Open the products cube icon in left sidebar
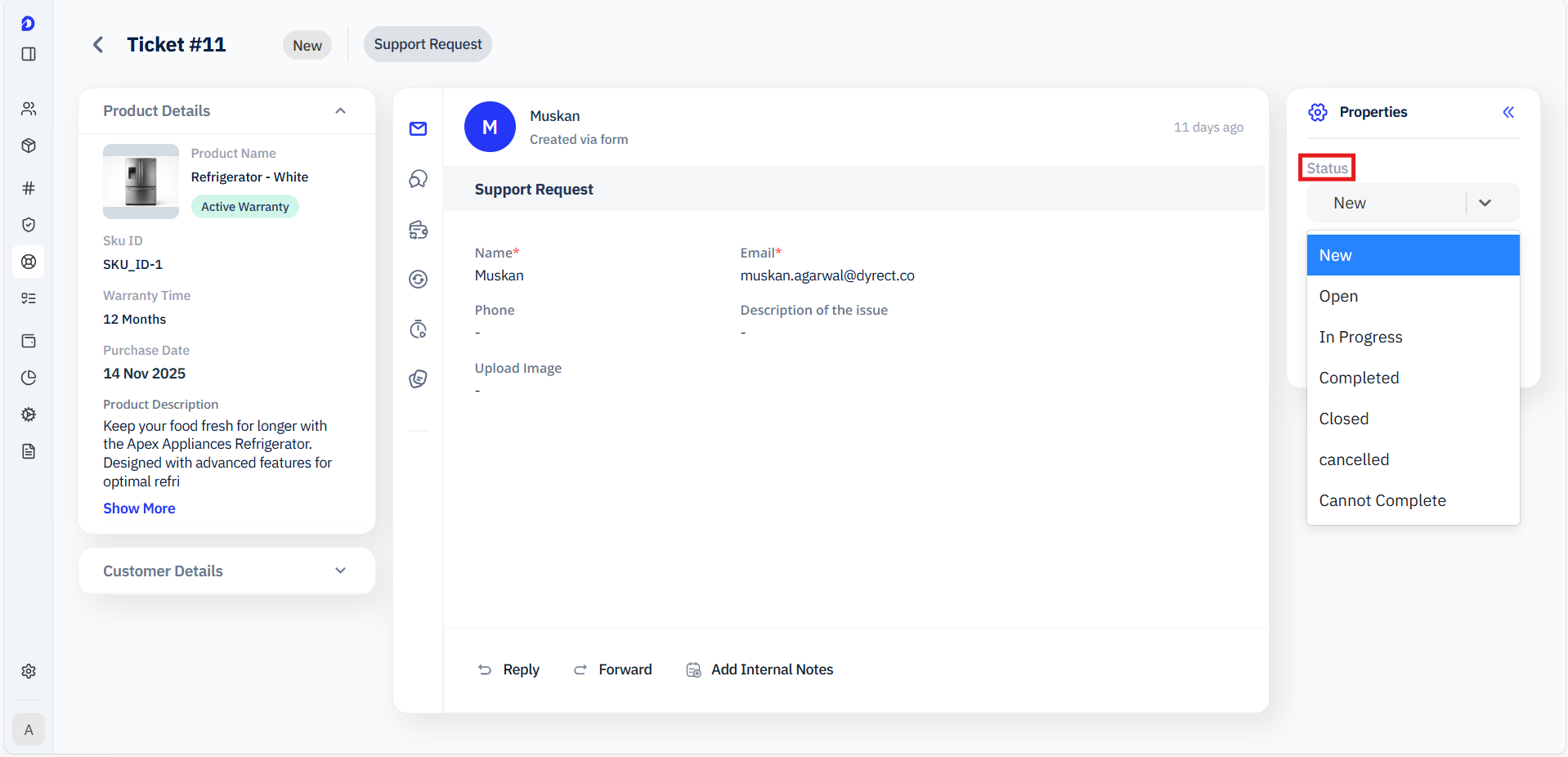Image resolution: width=1568 pixels, height=757 pixels. pos(29,146)
